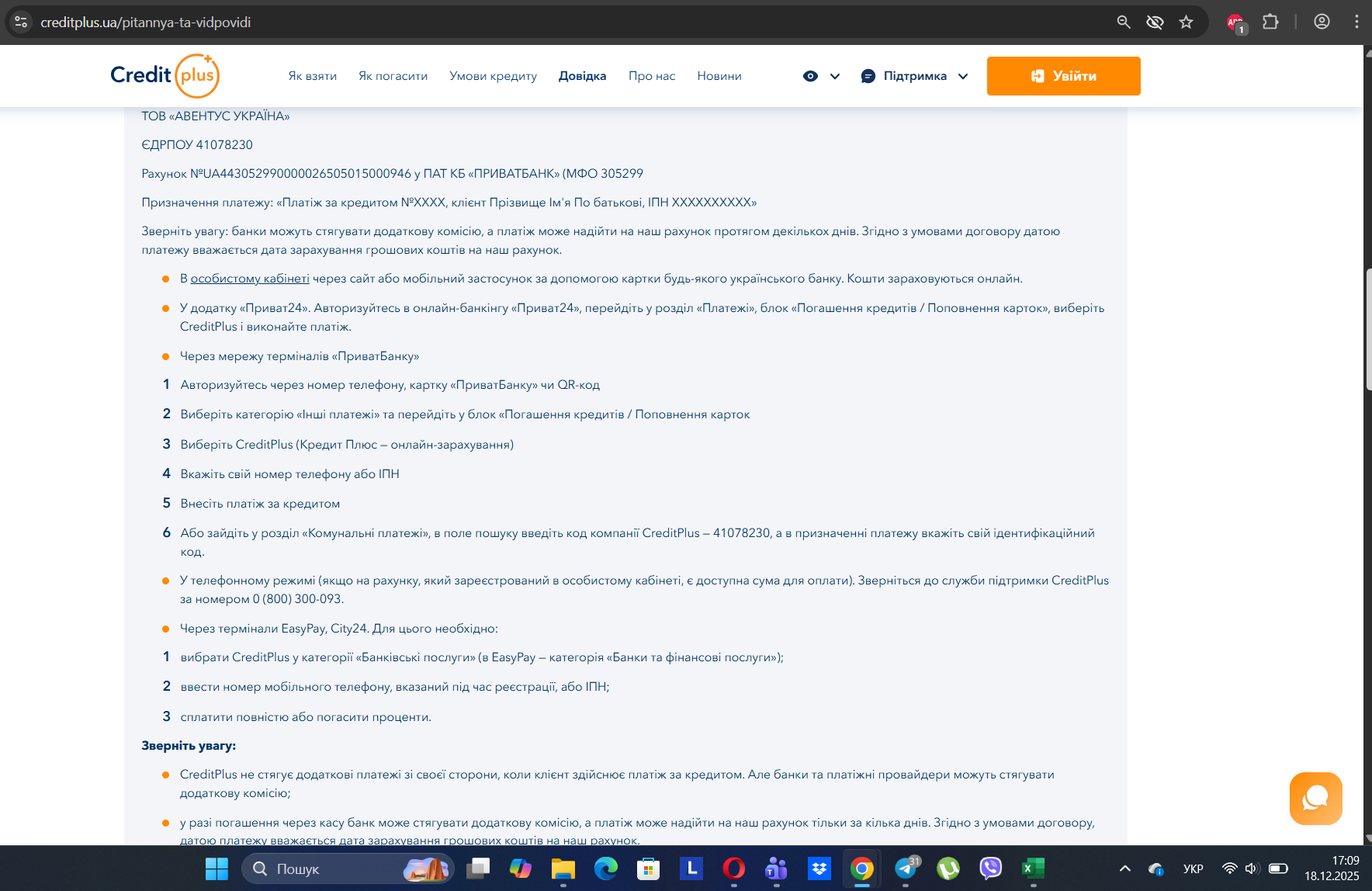The image size is (1372, 891).
Task: Click the text ТОВ «АВЕНТУС УКРАЇНА»
Action: 216,116
